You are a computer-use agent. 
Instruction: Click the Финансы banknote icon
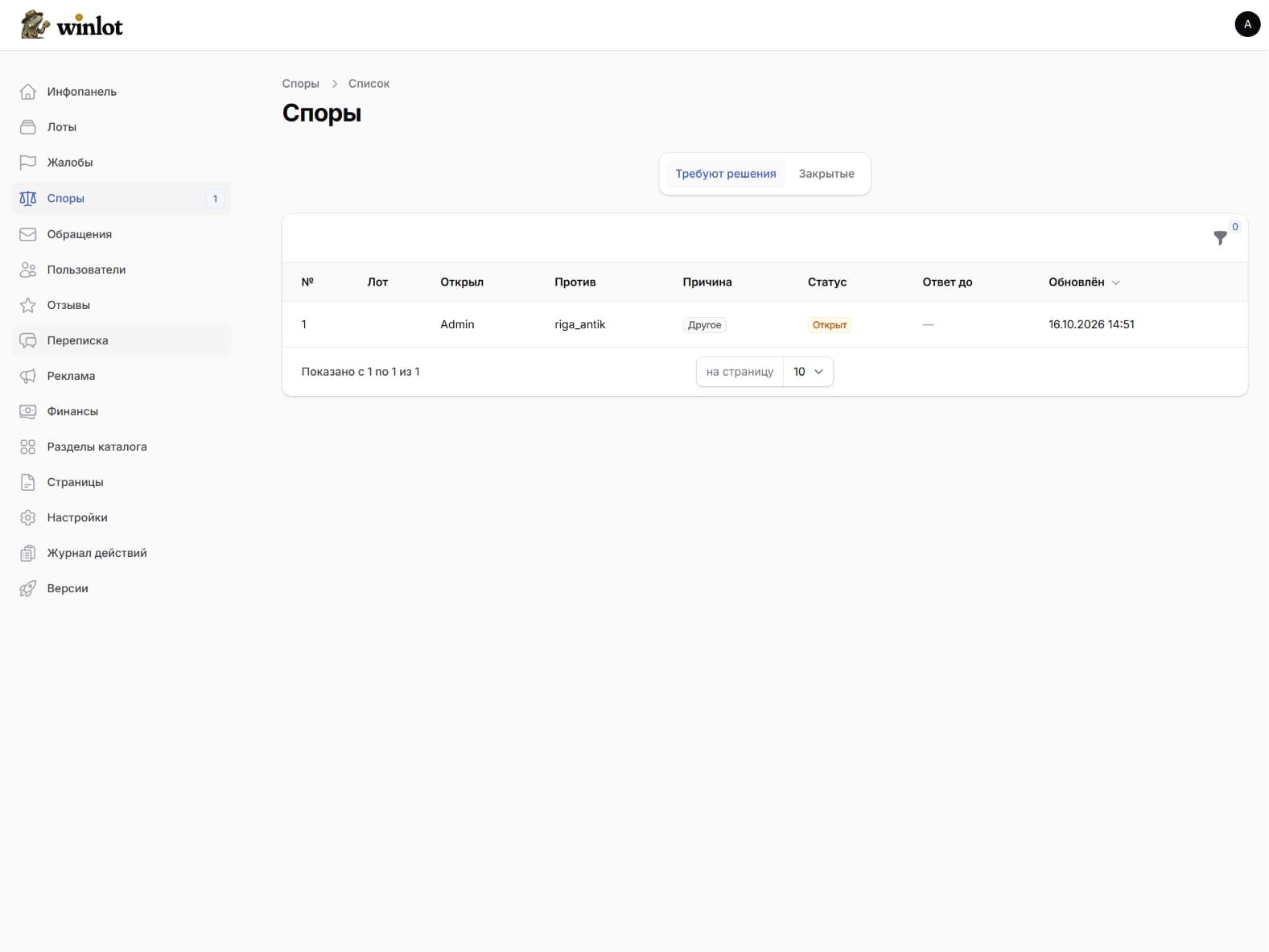[27, 411]
